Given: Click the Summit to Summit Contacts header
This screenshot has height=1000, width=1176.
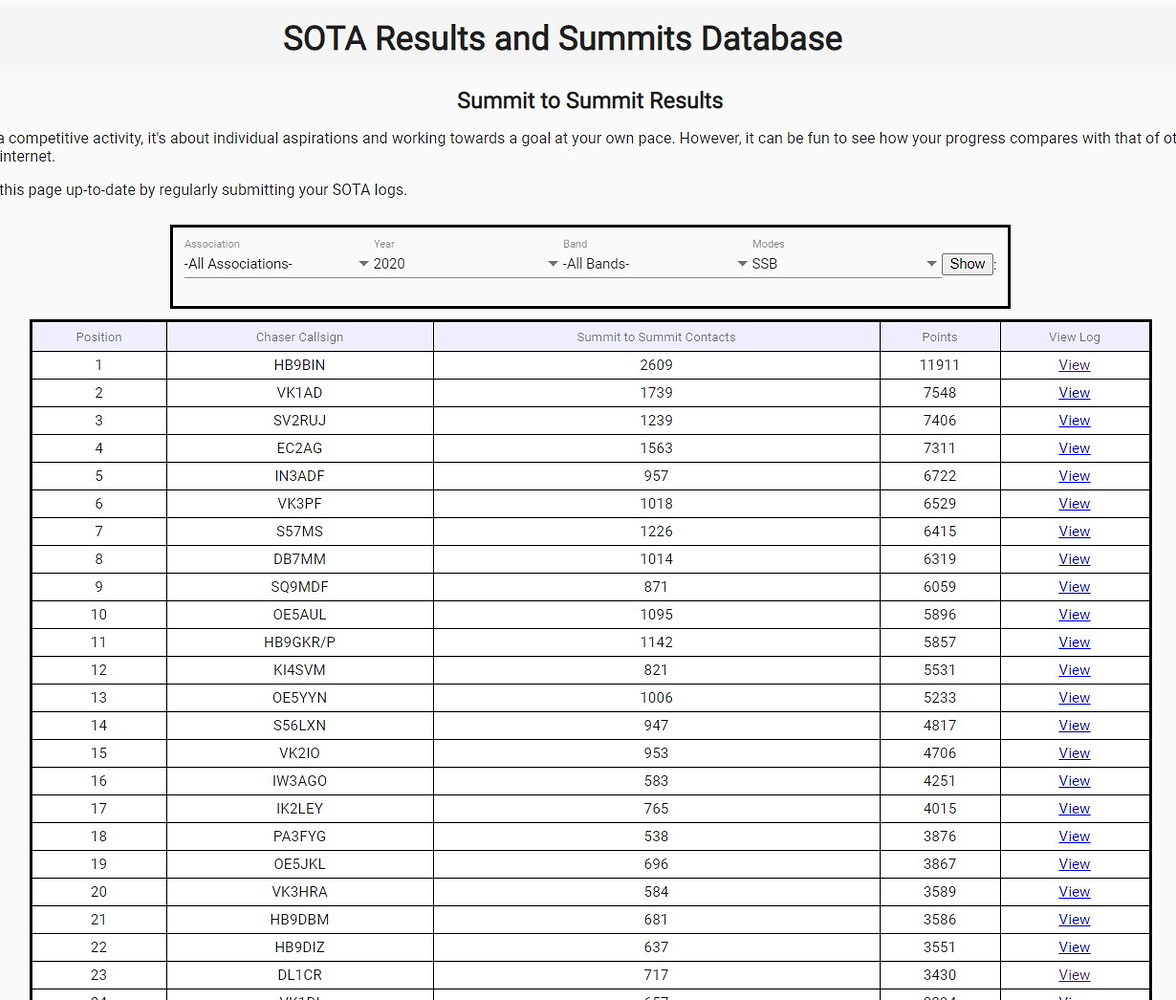Looking at the screenshot, I should point(656,336).
